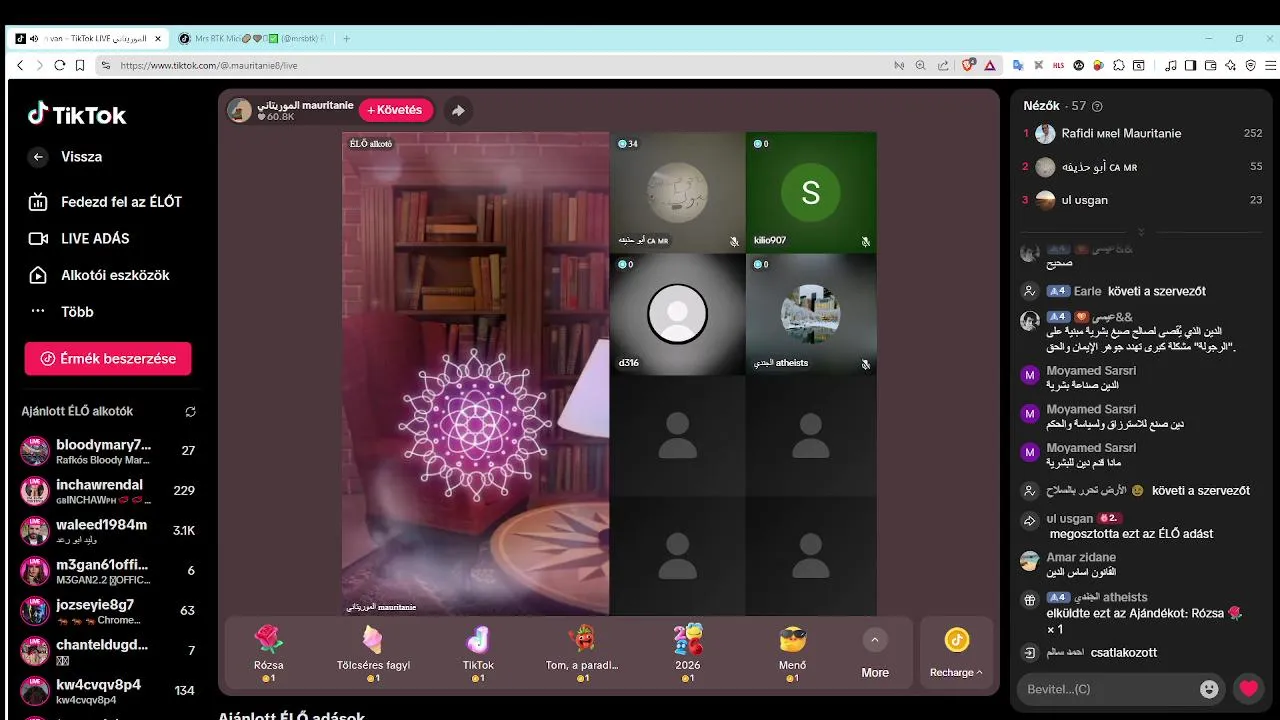Reload the page

59,65
